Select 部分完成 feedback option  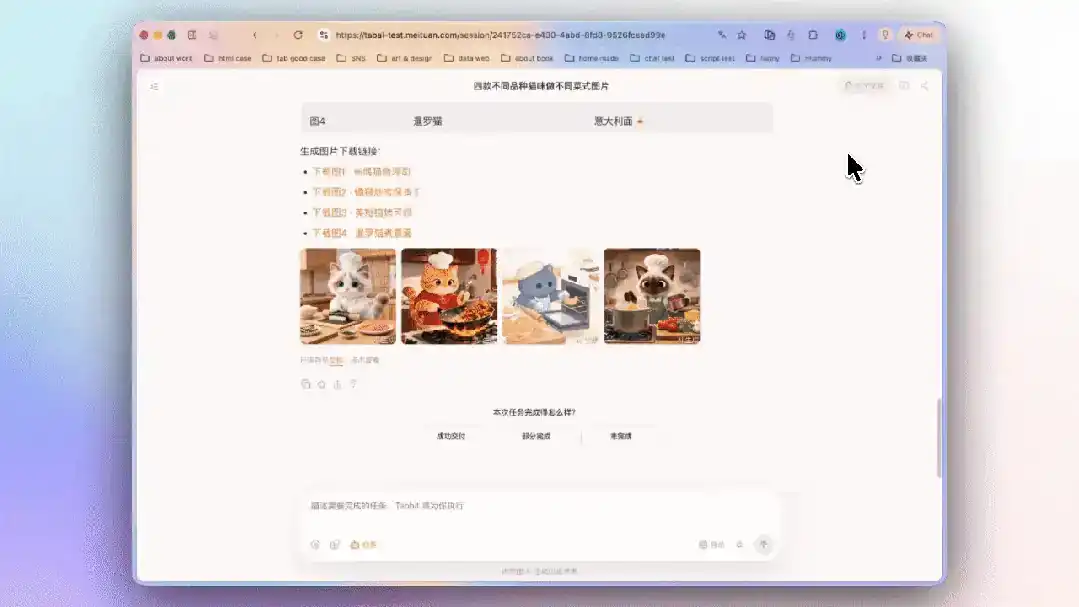click(x=536, y=436)
